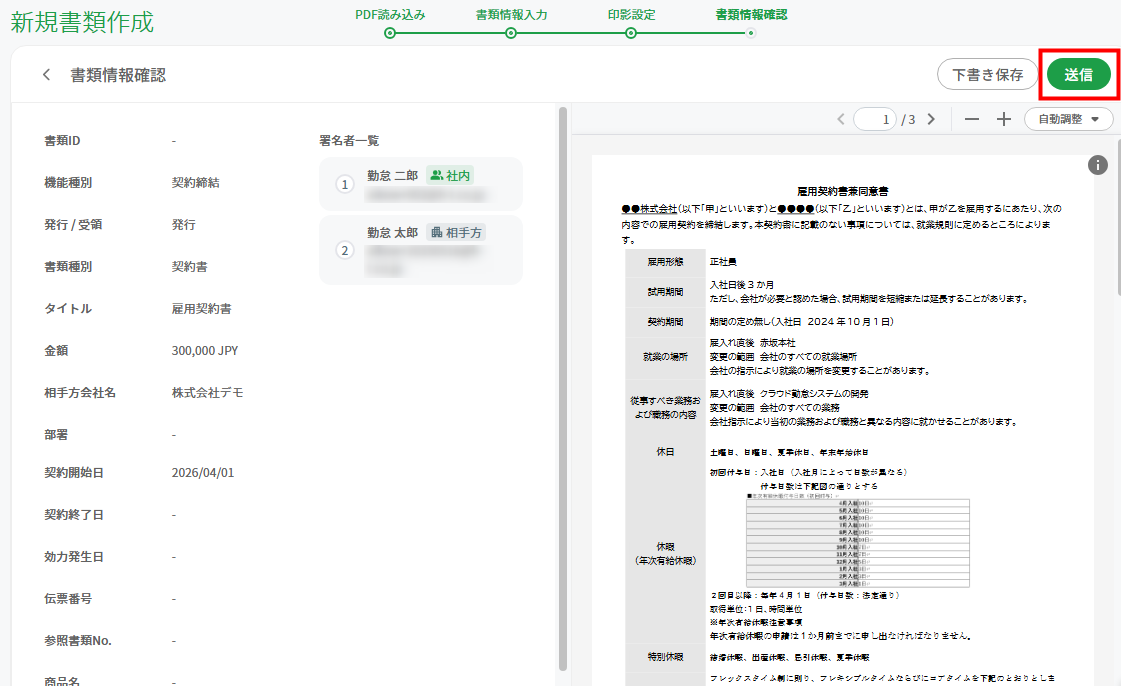The image size is (1121, 686).
Task: Click the 署名者一覧 heading
Action: click(349, 141)
